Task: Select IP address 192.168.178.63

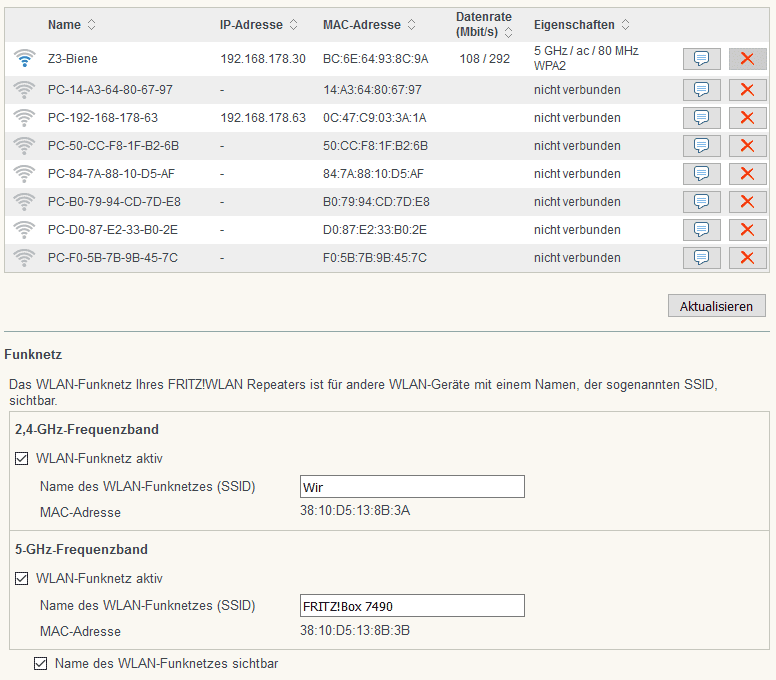Action: pyautogui.click(x=263, y=118)
